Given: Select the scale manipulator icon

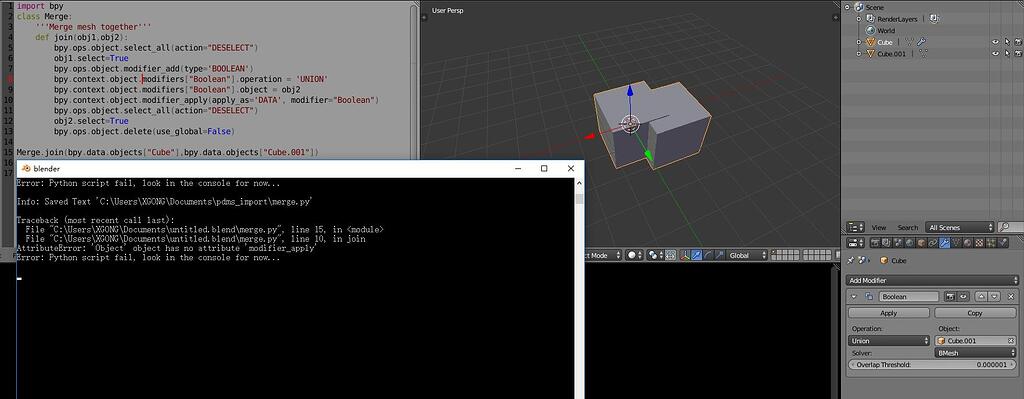Looking at the screenshot, I should 720,255.
